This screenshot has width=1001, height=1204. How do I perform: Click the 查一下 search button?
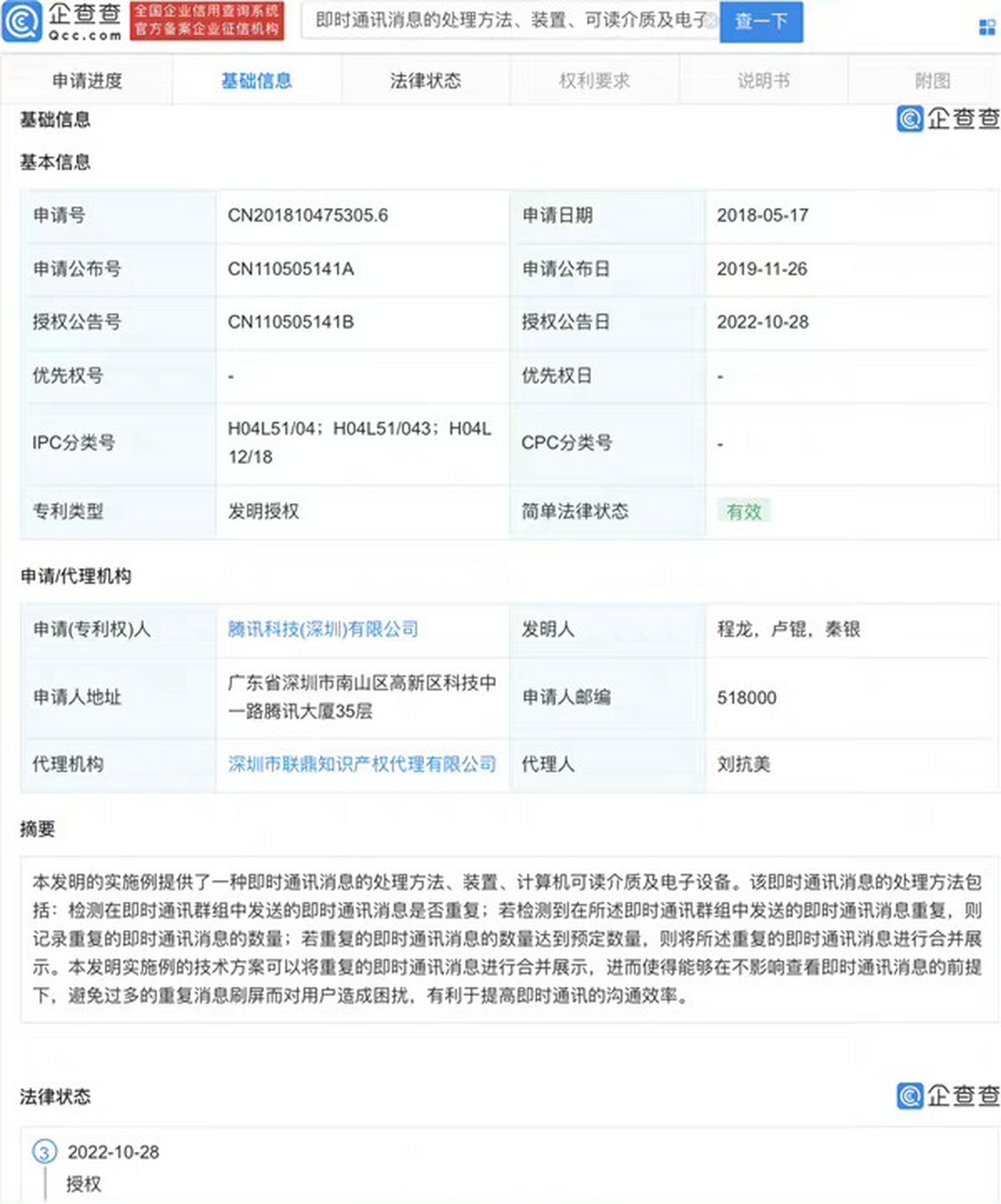coord(761,22)
